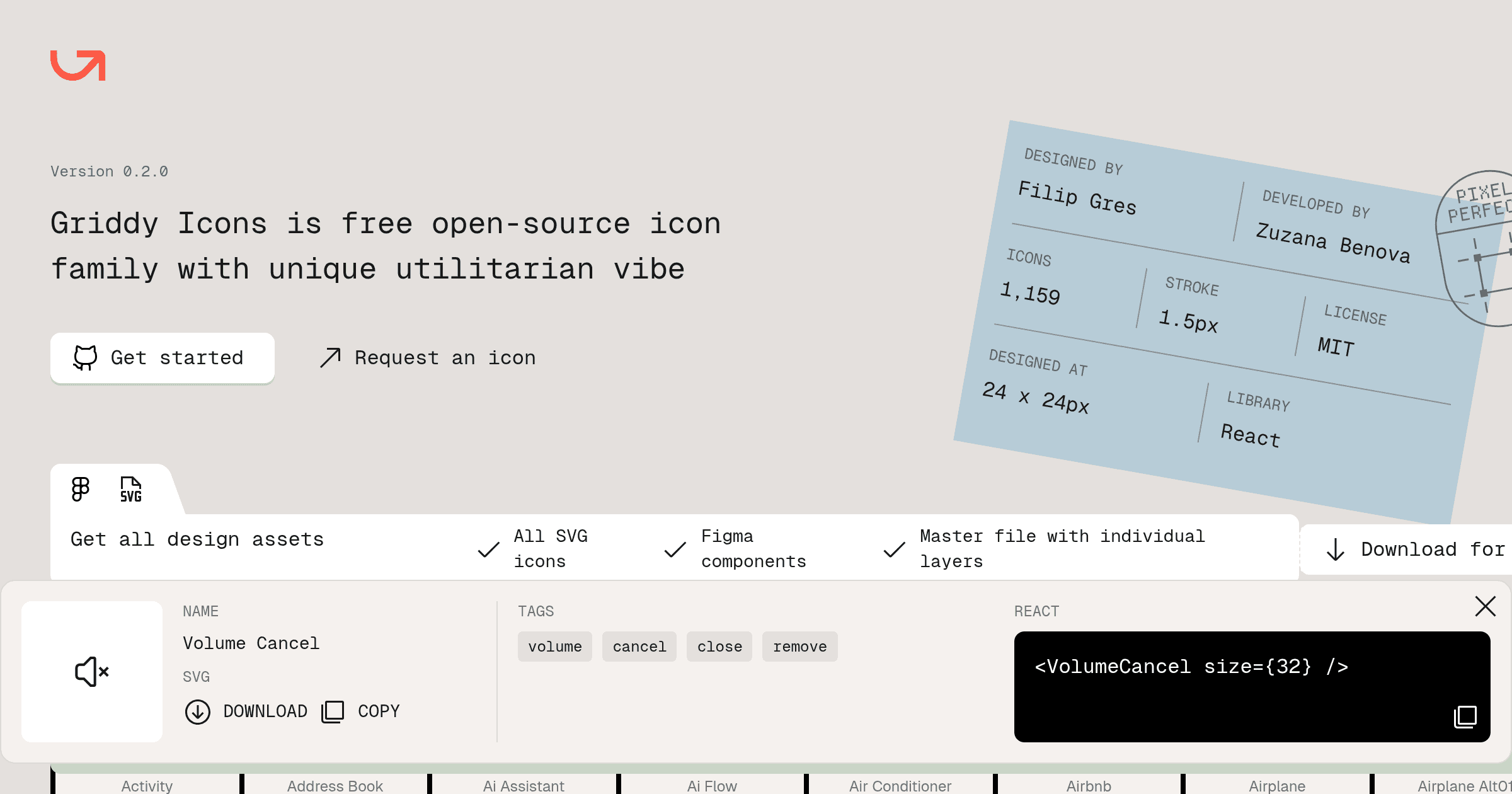The height and width of the screenshot is (794, 1512).
Task: Copy the React code snippet
Action: tap(1465, 716)
